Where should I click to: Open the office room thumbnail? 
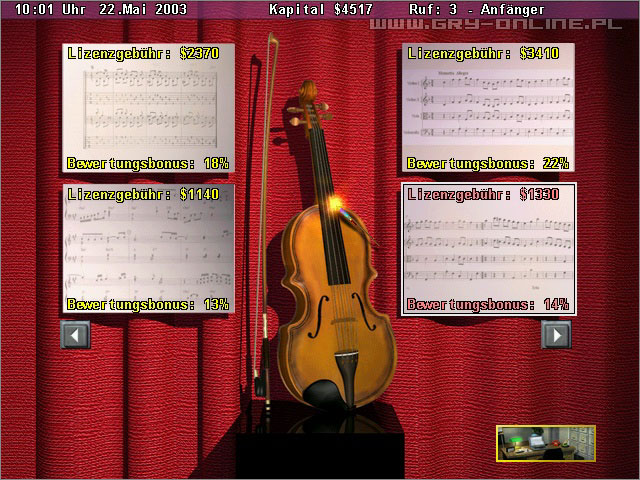[546, 443]
